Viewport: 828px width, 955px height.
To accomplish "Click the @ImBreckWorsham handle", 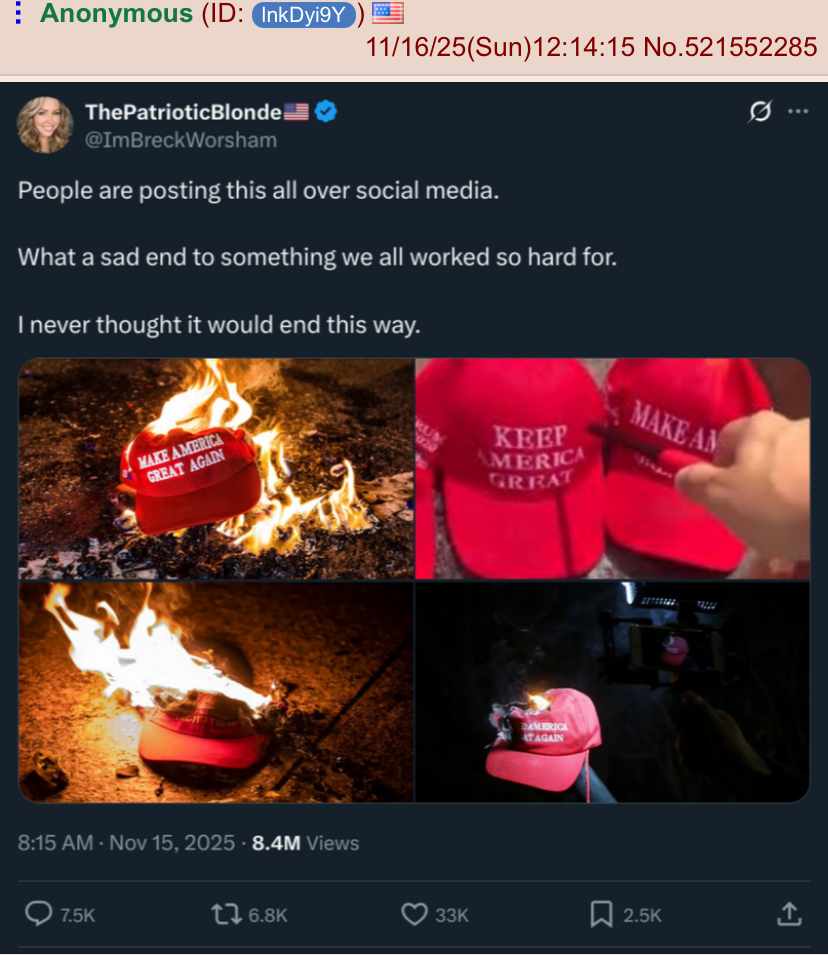I will [181, 140].
